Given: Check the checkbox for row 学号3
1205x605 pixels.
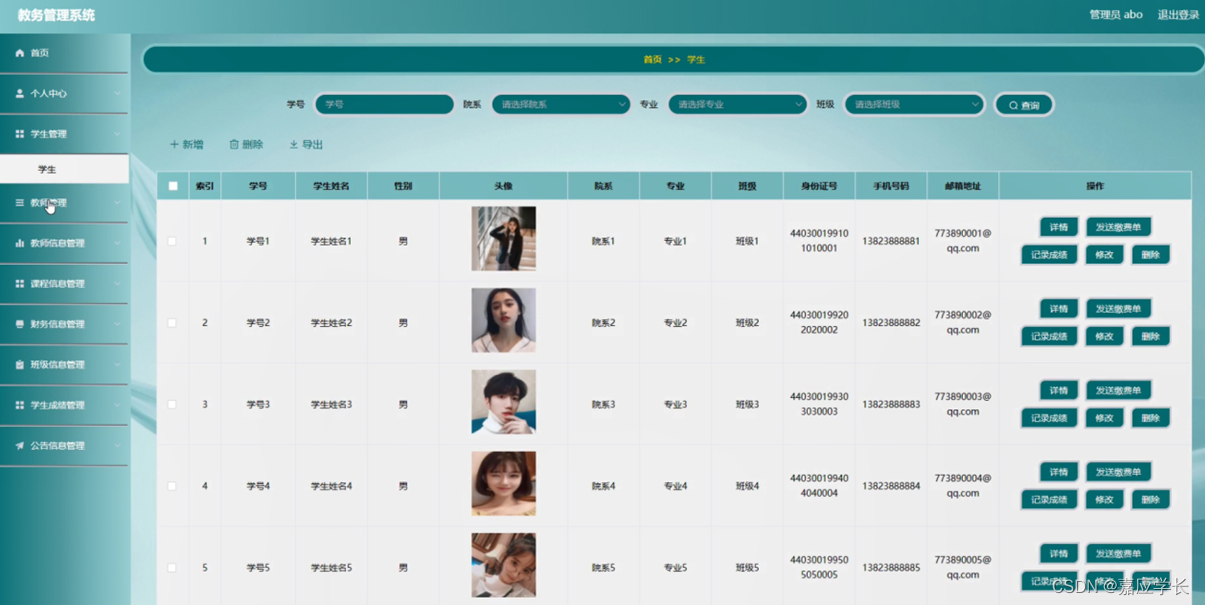Looking at the screenshot, I should pos(172,404).
